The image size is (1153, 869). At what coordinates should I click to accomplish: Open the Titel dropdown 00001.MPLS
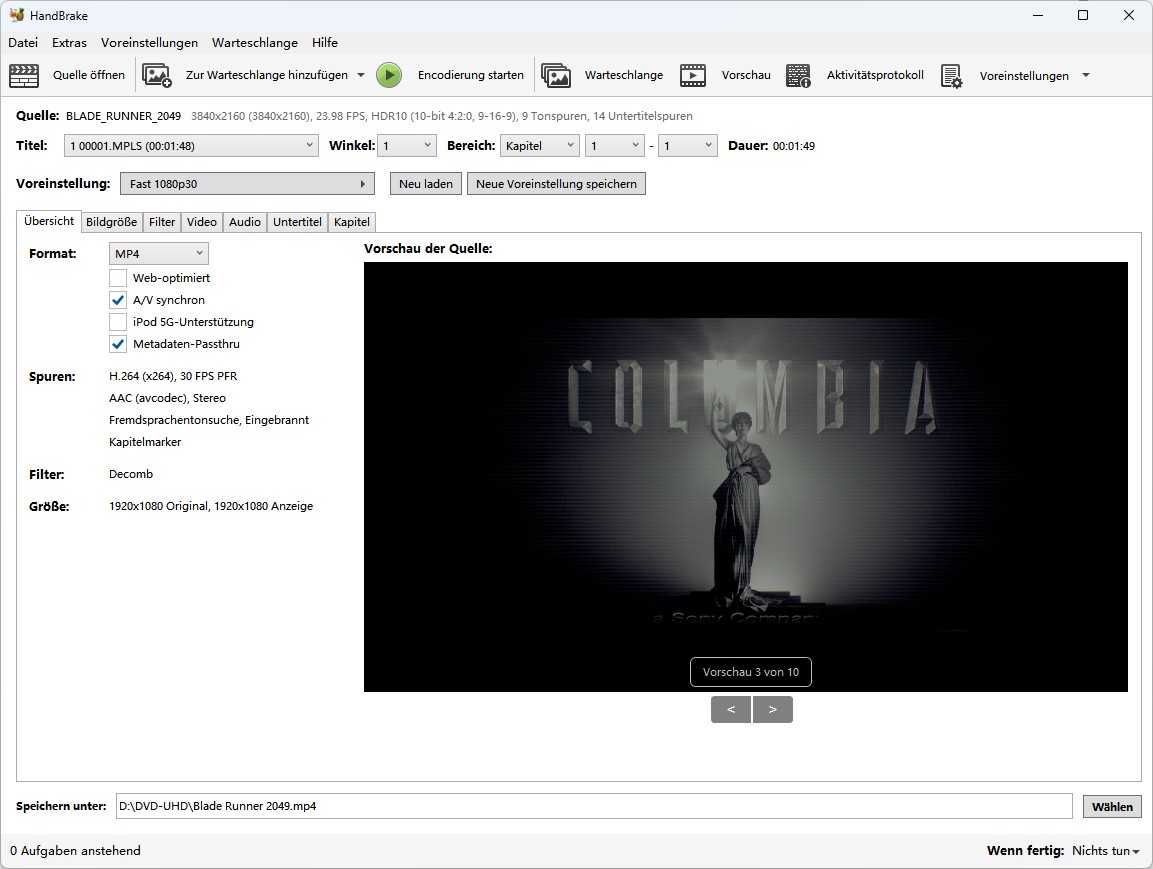(x=191, y=146)
